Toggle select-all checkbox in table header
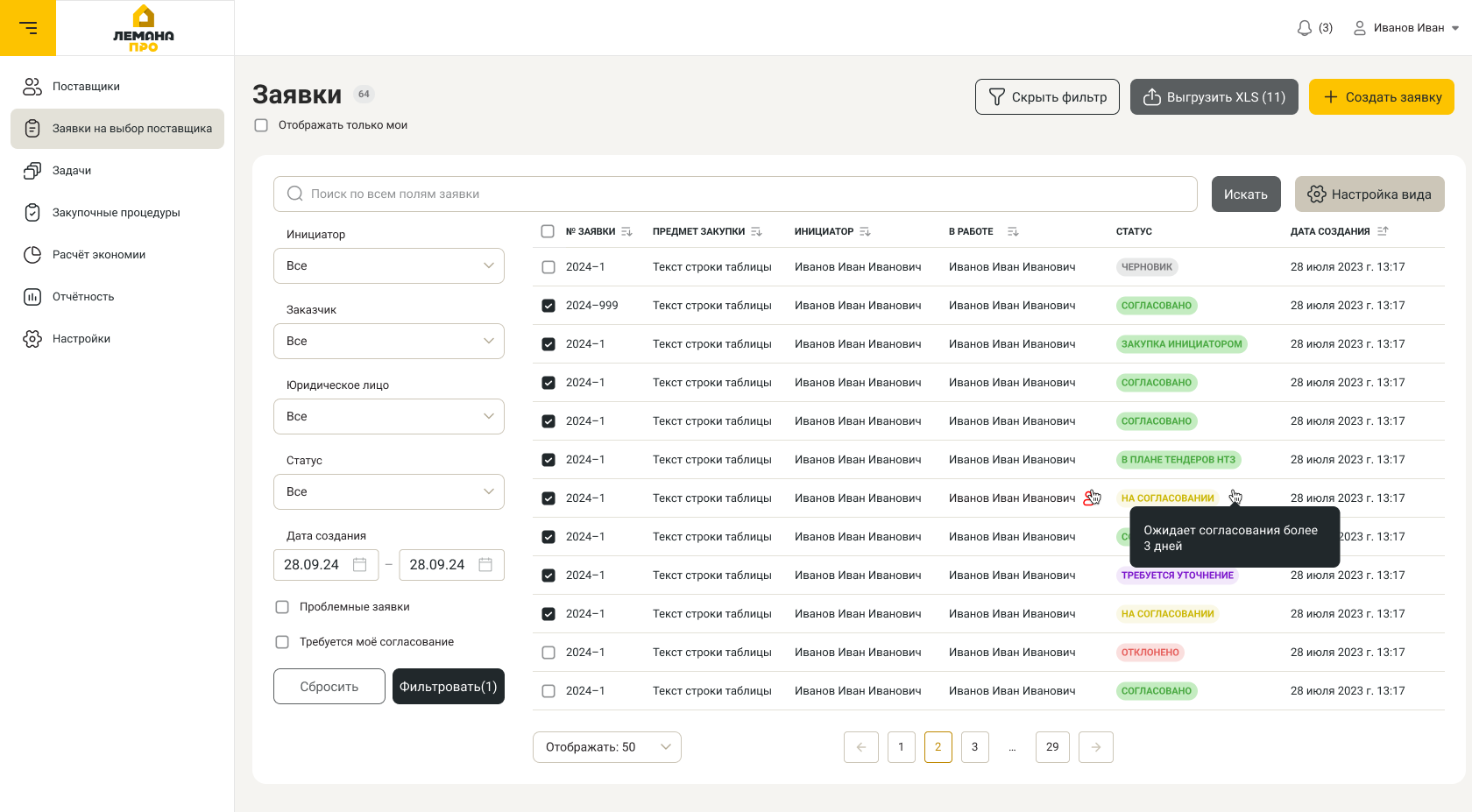This screenshot has width=1472, height=812. tap(548, 231)
